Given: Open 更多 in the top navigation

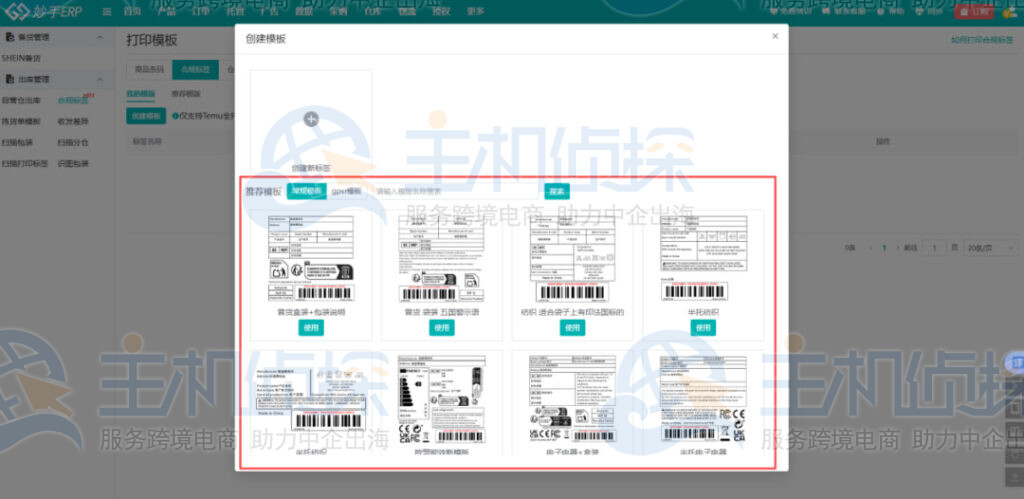Looking at the screenshot, I should pyautogui.click(x=476, y=12).
